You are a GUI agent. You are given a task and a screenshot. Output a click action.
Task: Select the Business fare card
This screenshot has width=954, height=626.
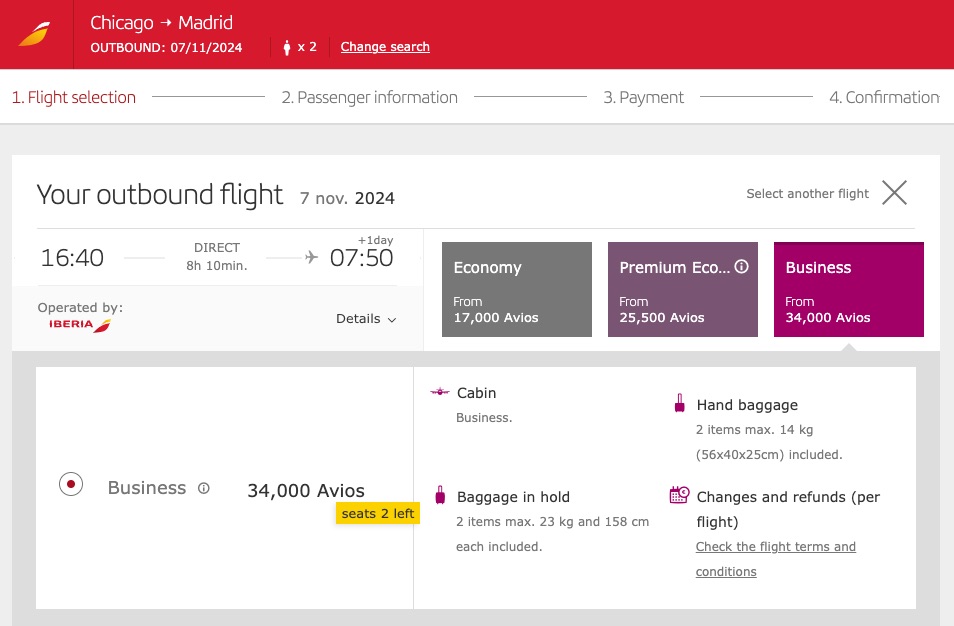click(848, 289)
